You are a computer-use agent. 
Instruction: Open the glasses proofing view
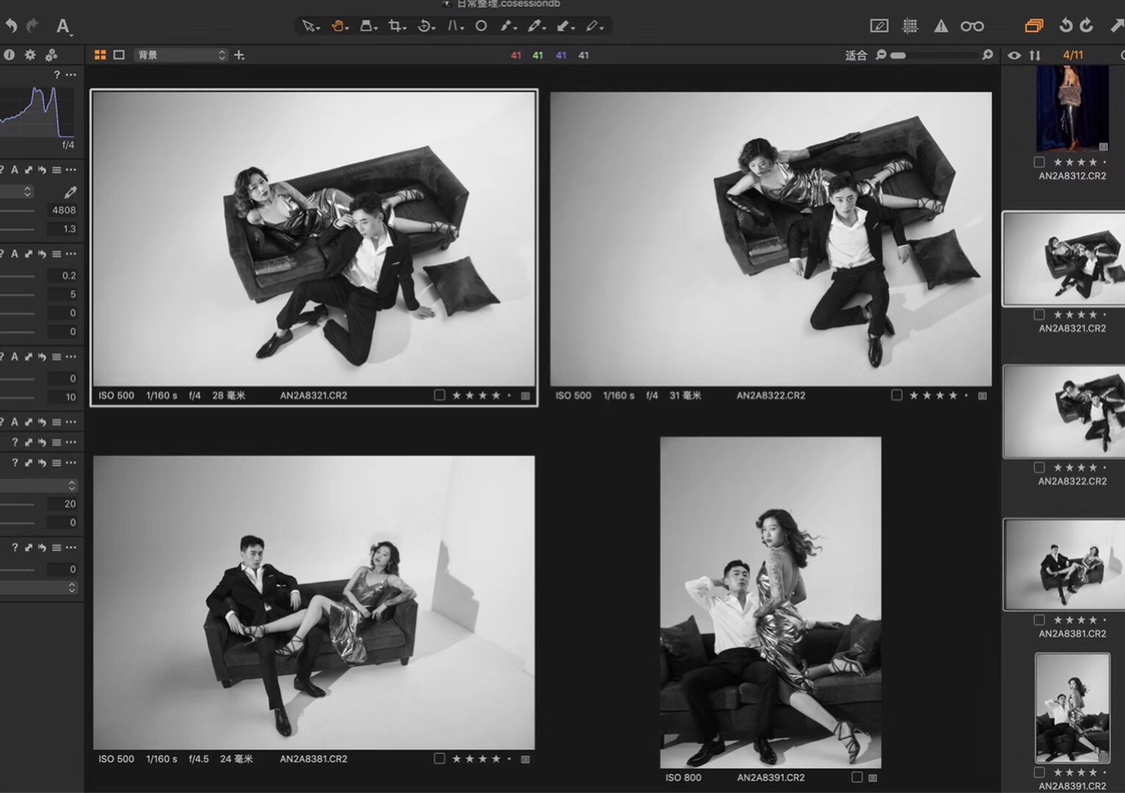click(972, 26)
